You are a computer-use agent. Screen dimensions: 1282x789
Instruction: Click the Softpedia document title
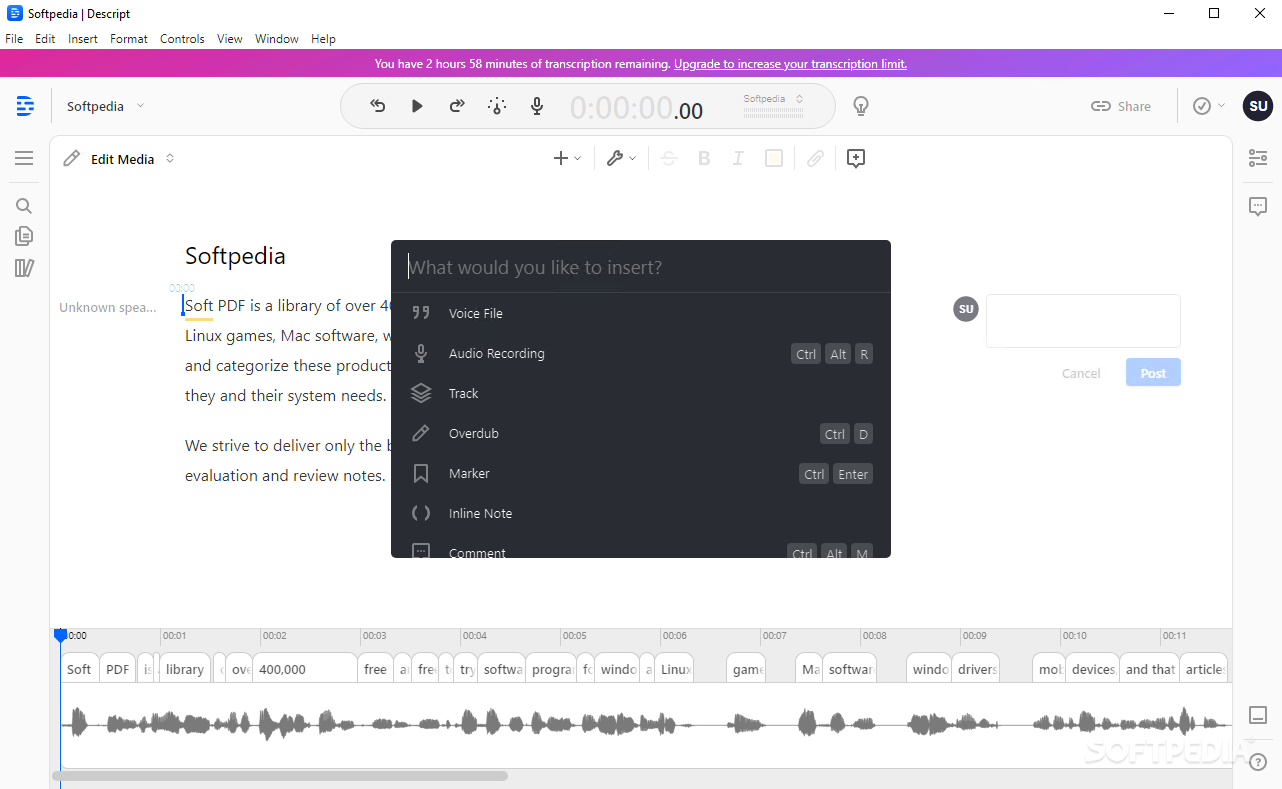point(235,256)
